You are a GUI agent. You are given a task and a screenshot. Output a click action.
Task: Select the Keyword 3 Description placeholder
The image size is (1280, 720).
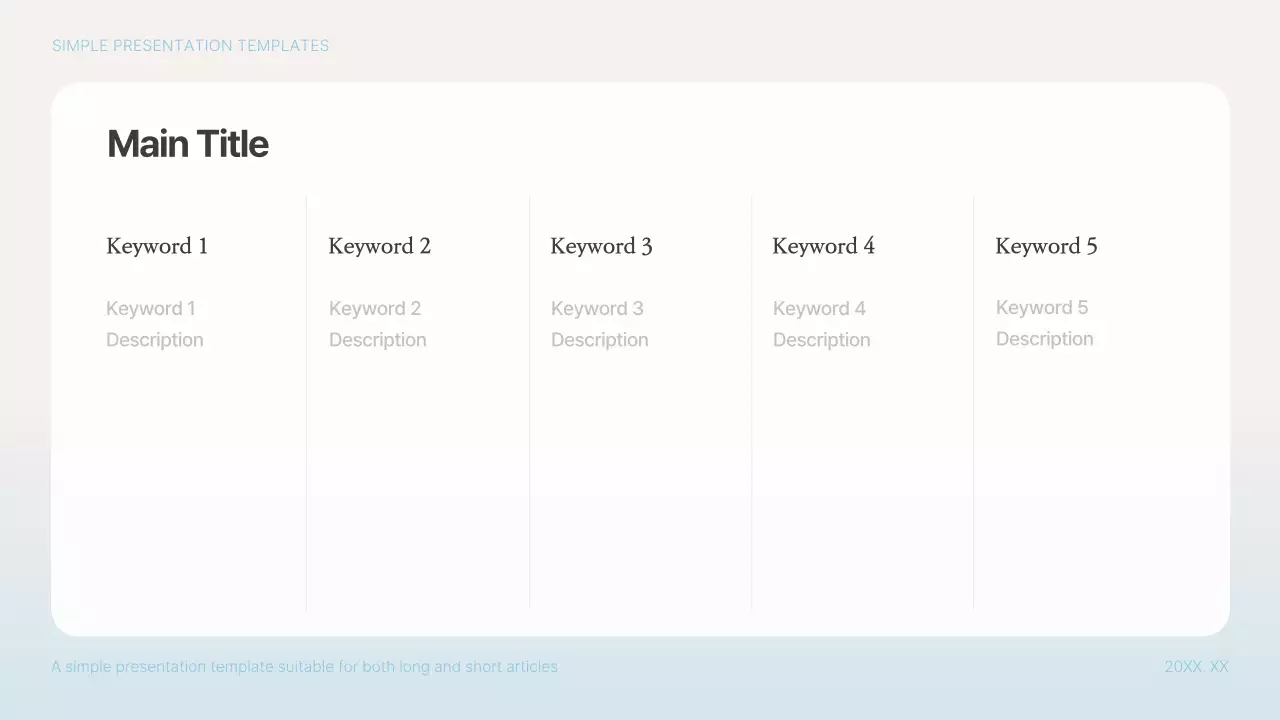(600, 323)
